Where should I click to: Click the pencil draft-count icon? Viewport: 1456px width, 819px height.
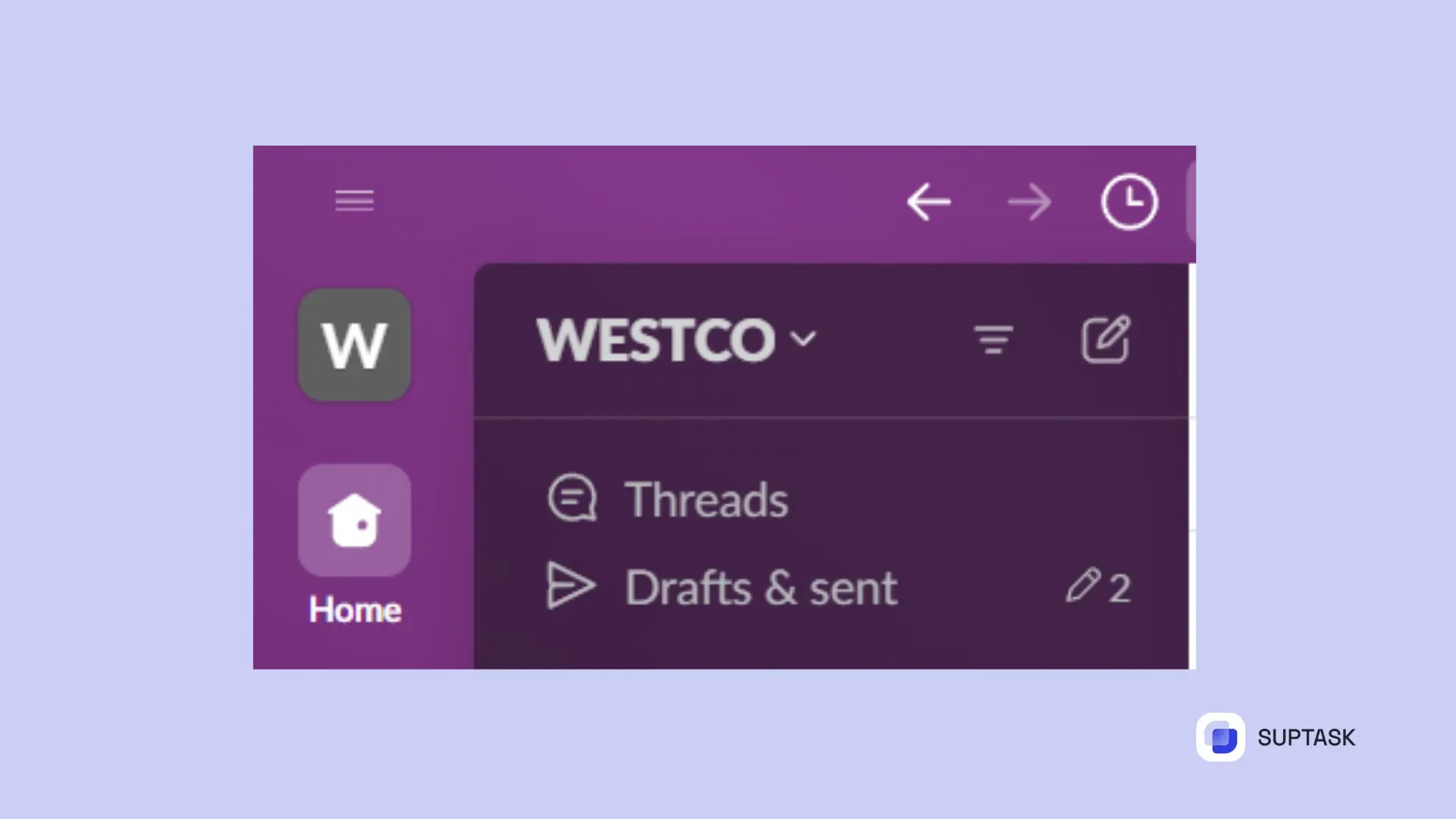tap(1083, 585)
